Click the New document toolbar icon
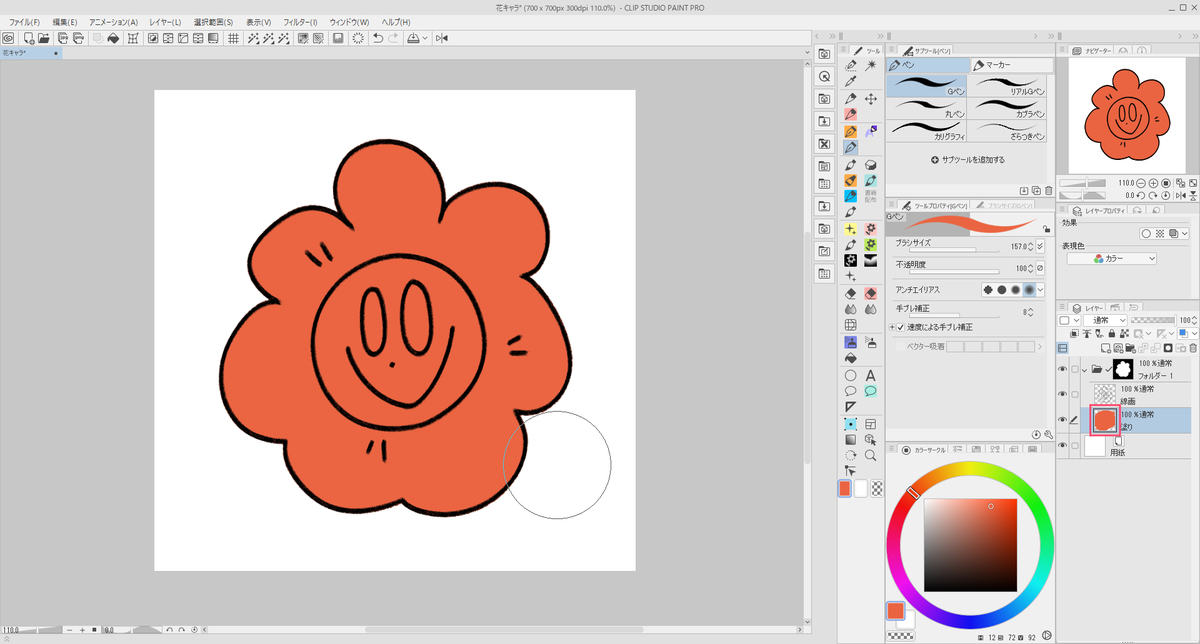Image resolution: width=1200 pixels, height=644 pixels. click(x=29, y=38)
